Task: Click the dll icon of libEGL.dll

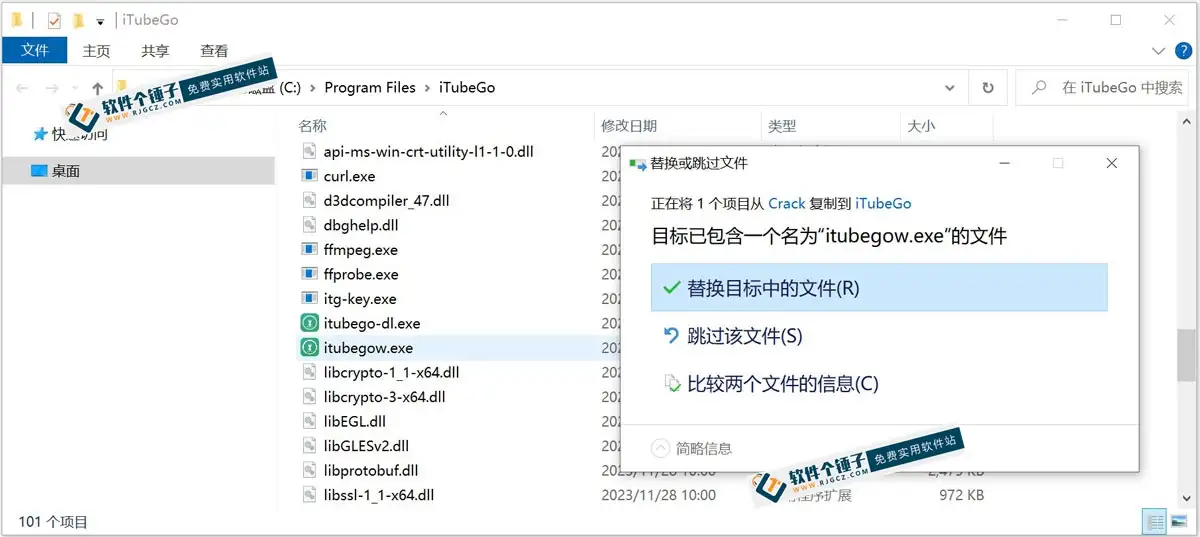Action: 309,421
